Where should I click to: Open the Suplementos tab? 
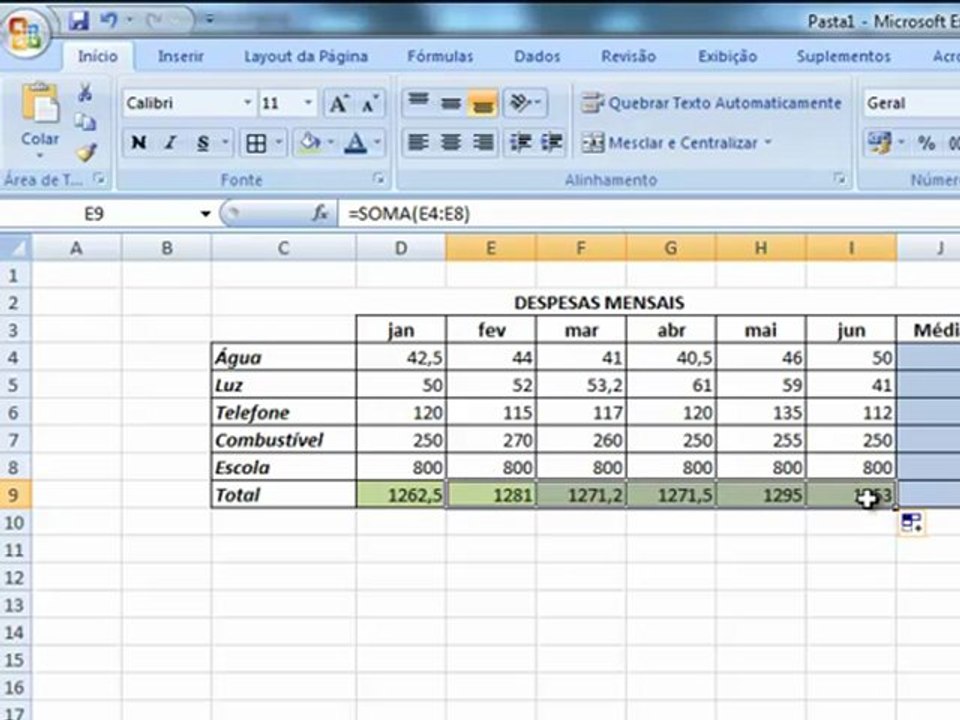click(x=843, y=56)
